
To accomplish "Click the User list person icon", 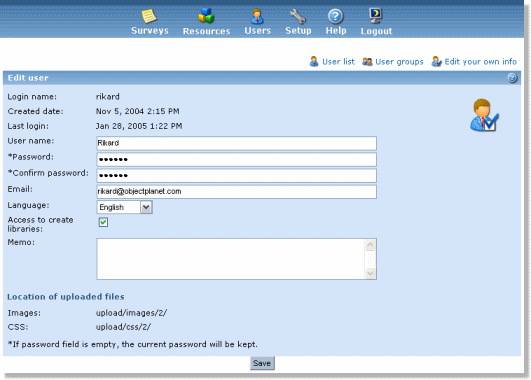I will coord(314,61).
